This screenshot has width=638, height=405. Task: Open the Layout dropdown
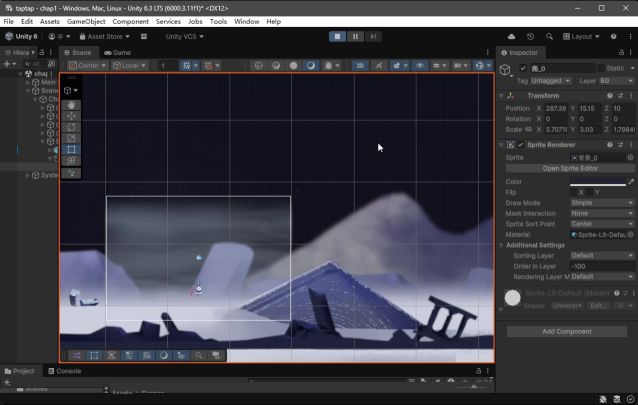tap(581, 37)
